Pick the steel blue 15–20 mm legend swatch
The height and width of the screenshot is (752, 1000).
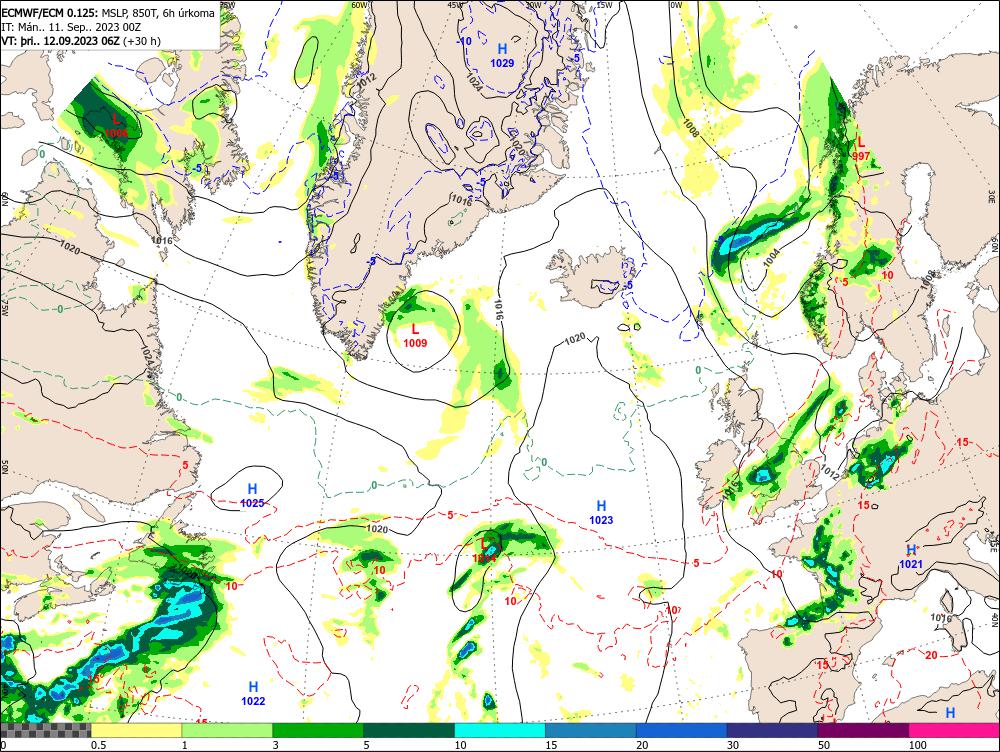(x=591, y=730)
